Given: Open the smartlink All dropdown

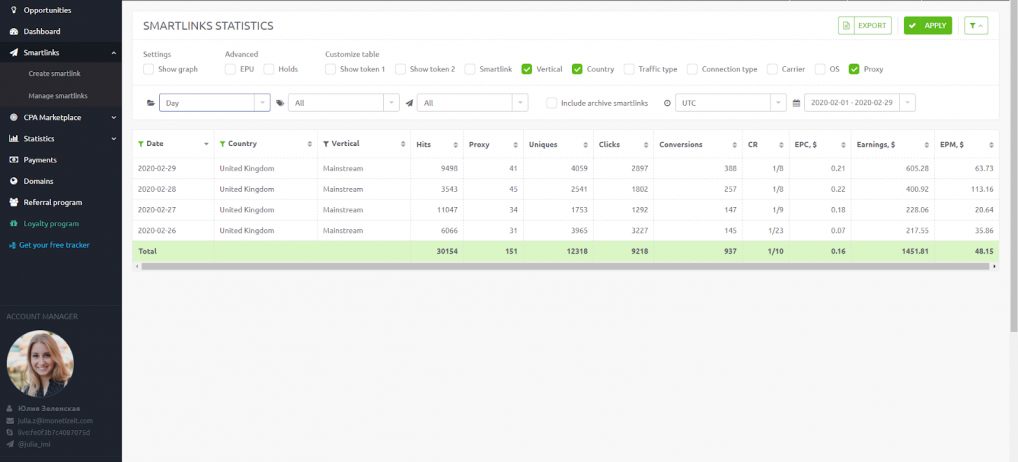Looking at the screenshot, I should point(473,103).
